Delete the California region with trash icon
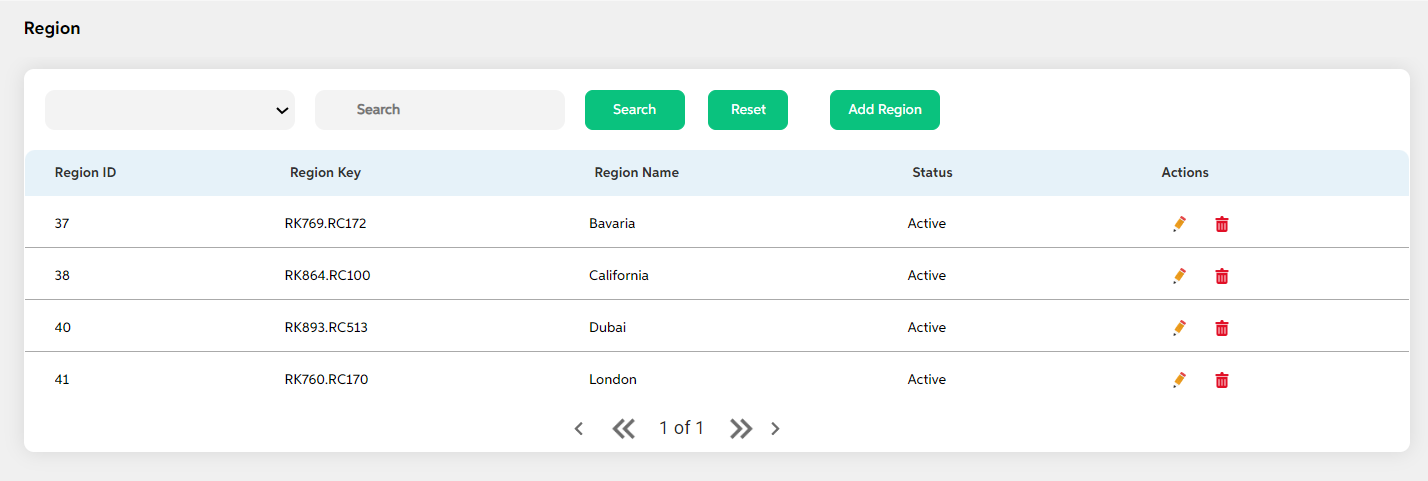The height and width of the screenshot is (481, 1428). 1222,276
